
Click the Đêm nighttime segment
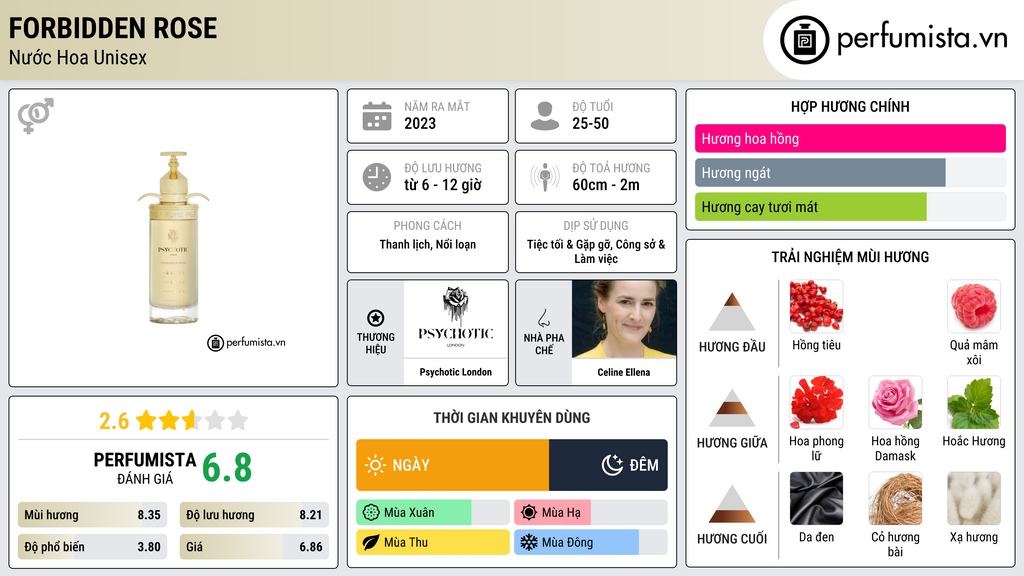tap(608, 465)
